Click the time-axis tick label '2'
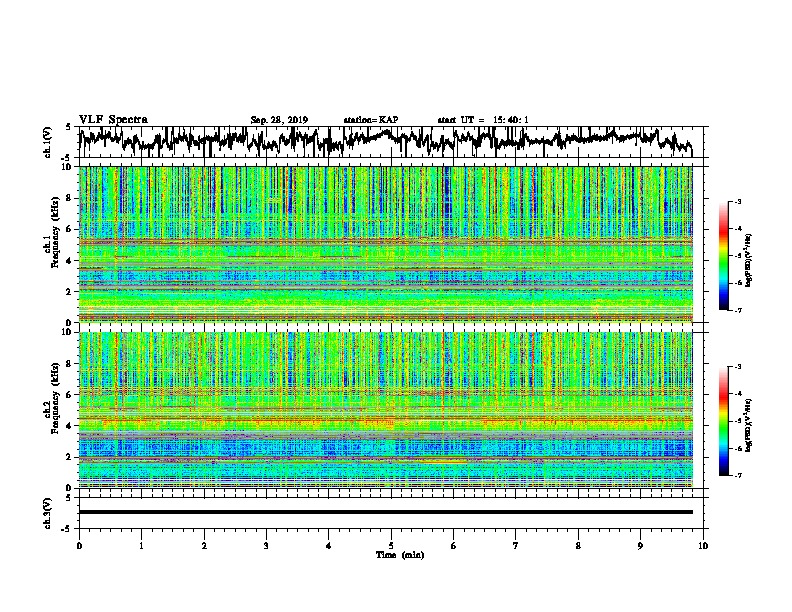This screenshot has height=612, width=792. (204, 546)
